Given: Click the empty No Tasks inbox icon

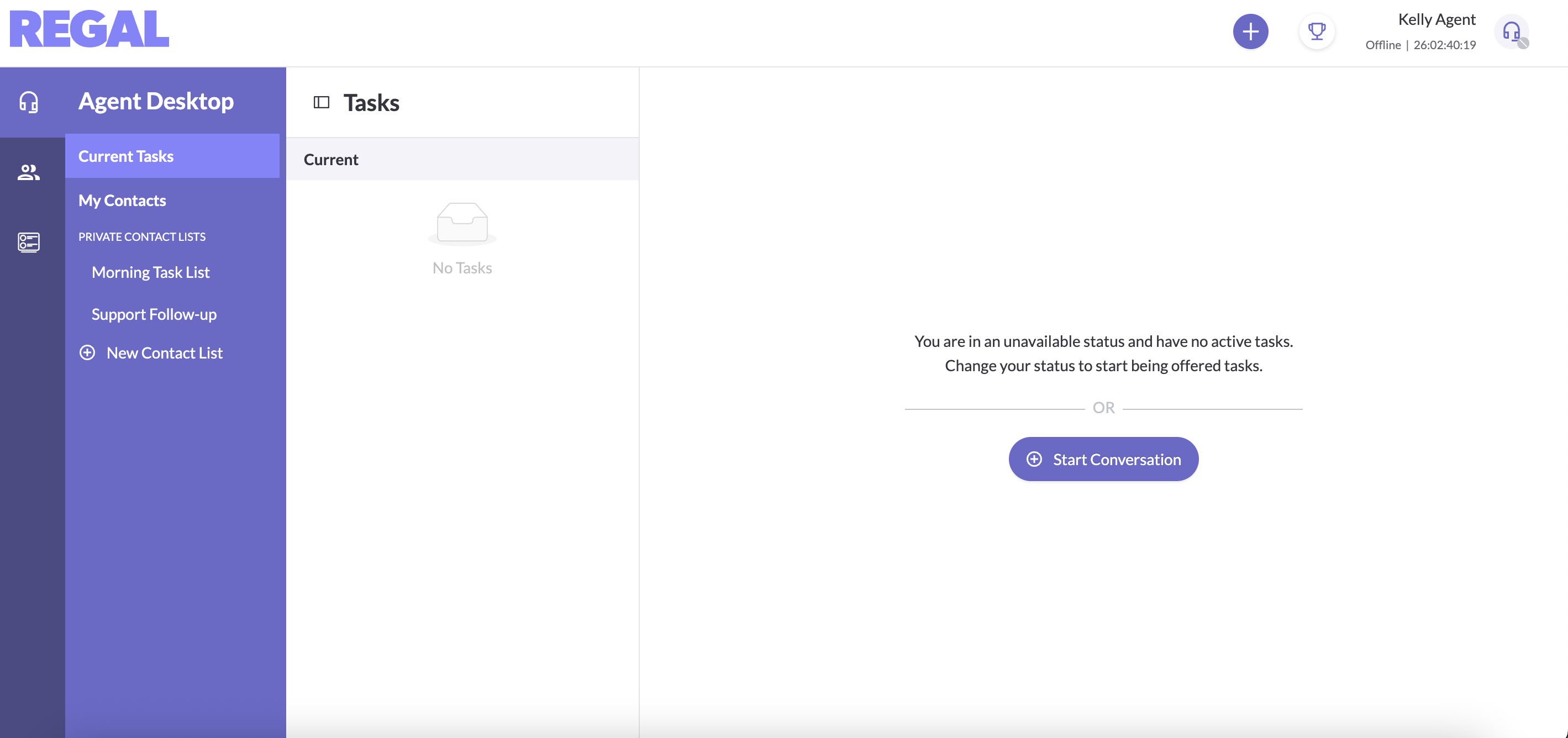Looking at the screenshot, I should [462, 223].
